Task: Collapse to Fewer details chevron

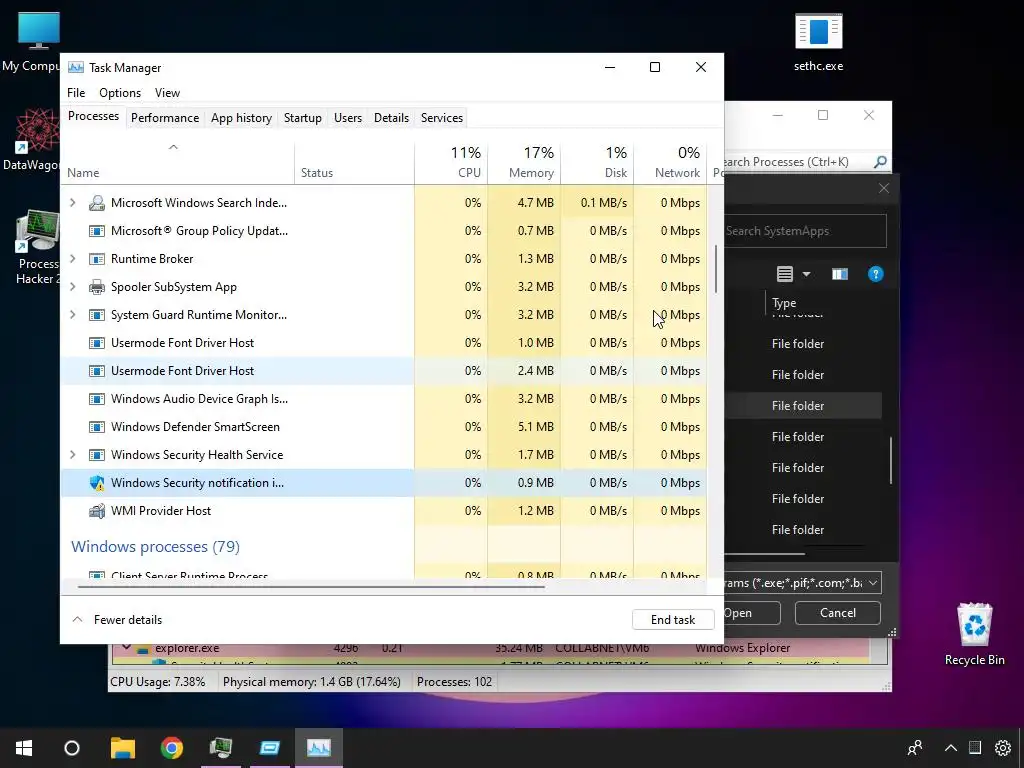Action: coord(77,620)
